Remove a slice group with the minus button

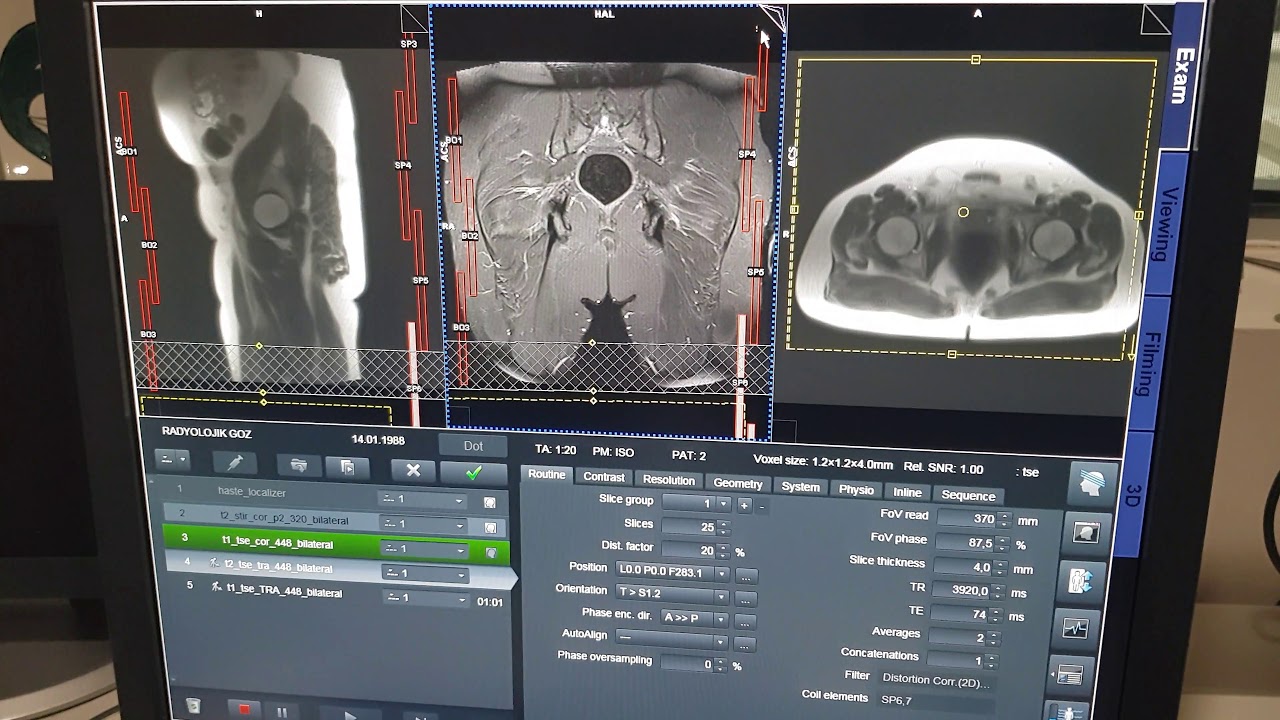click(x=762, y=507)
